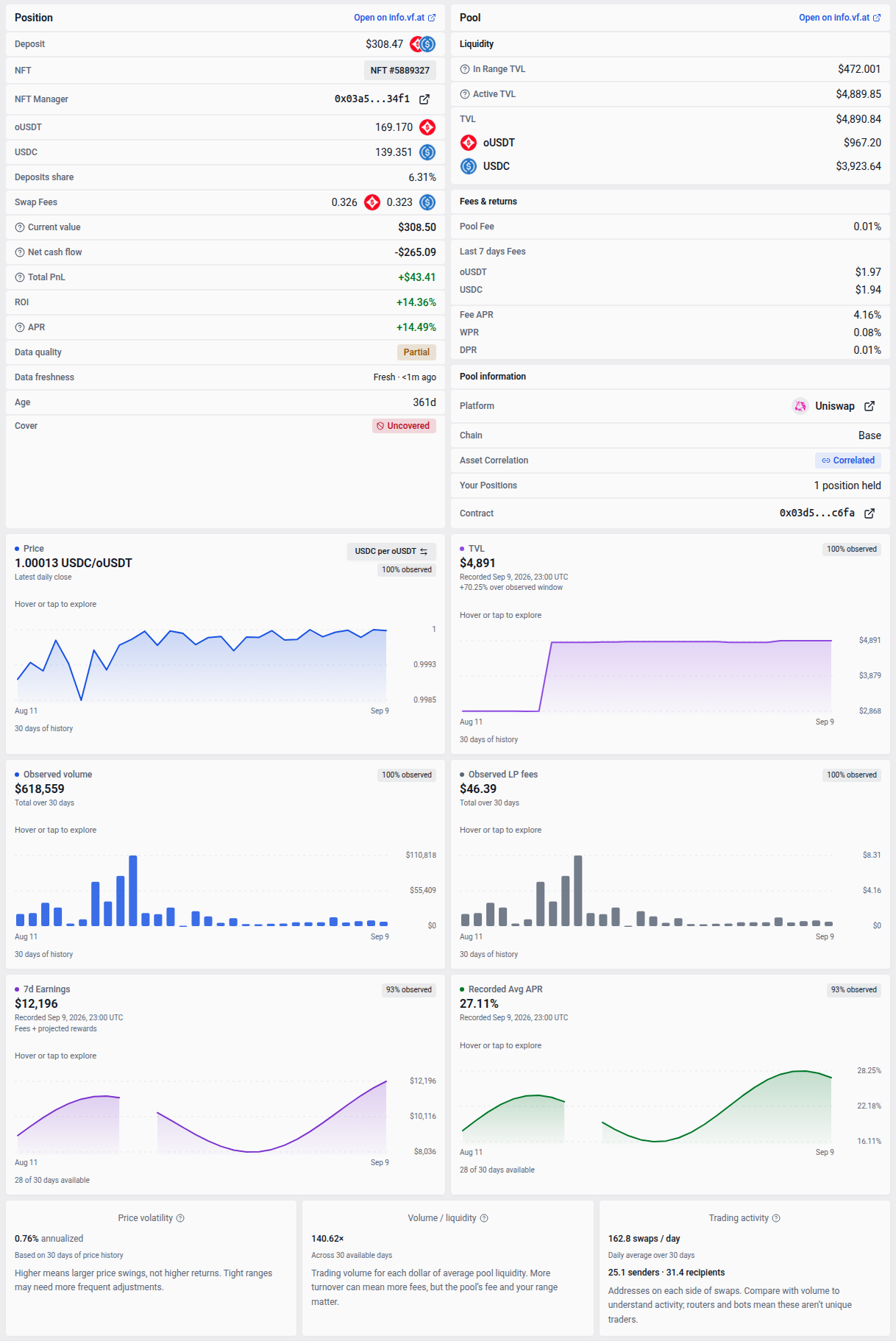Click the NFT #5889327 badge

(x=400, y=71)
